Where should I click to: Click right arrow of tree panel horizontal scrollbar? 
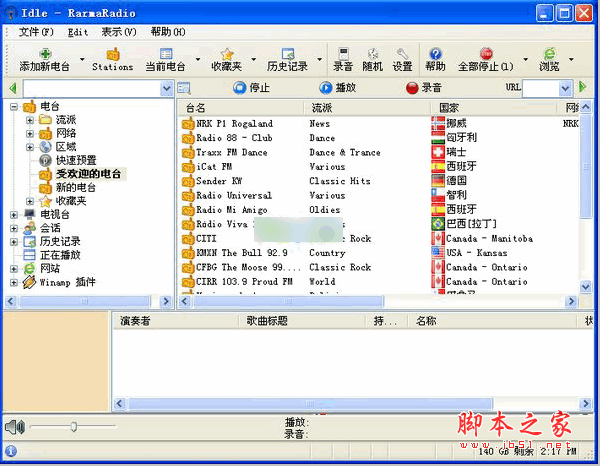point(166,301)
